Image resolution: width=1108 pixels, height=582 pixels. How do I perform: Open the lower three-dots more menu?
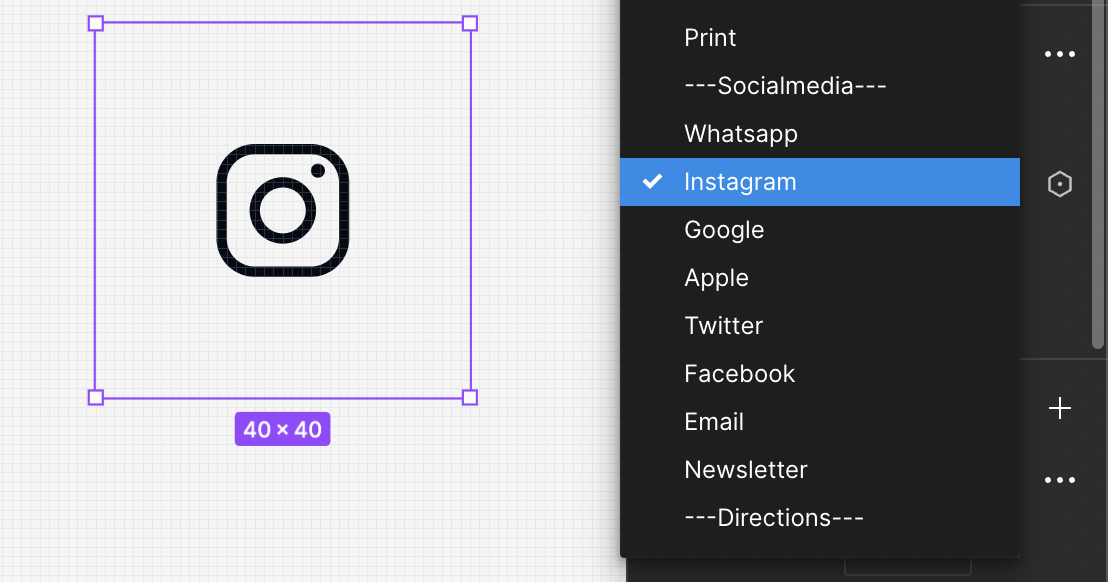(x=1059, y=480)
